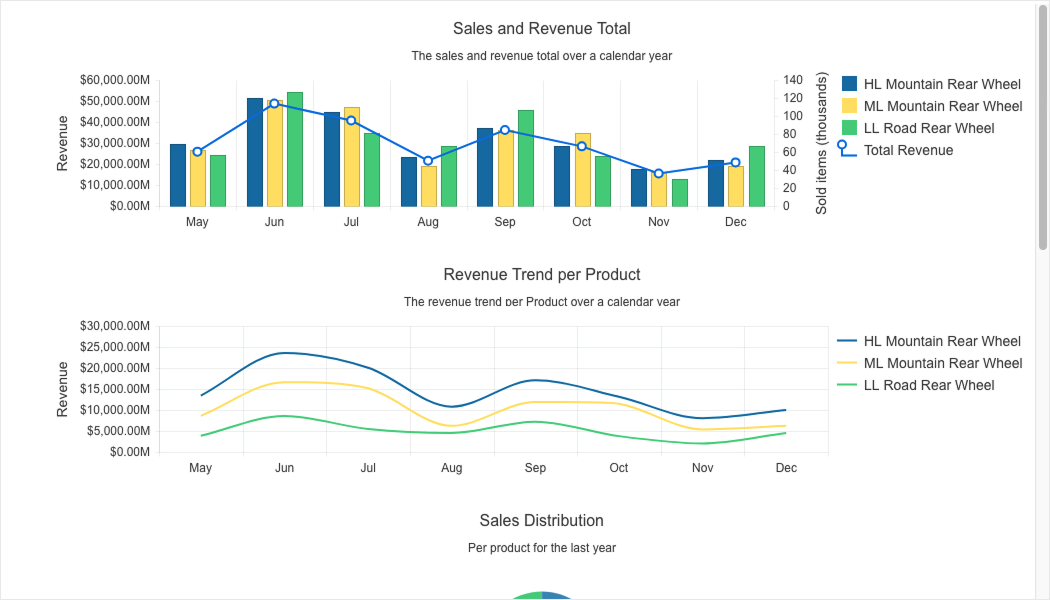The width and height of the screenshot is (1050, 600).
Task: Click the green LL Road bar for Jun
Action: [295, 150]
